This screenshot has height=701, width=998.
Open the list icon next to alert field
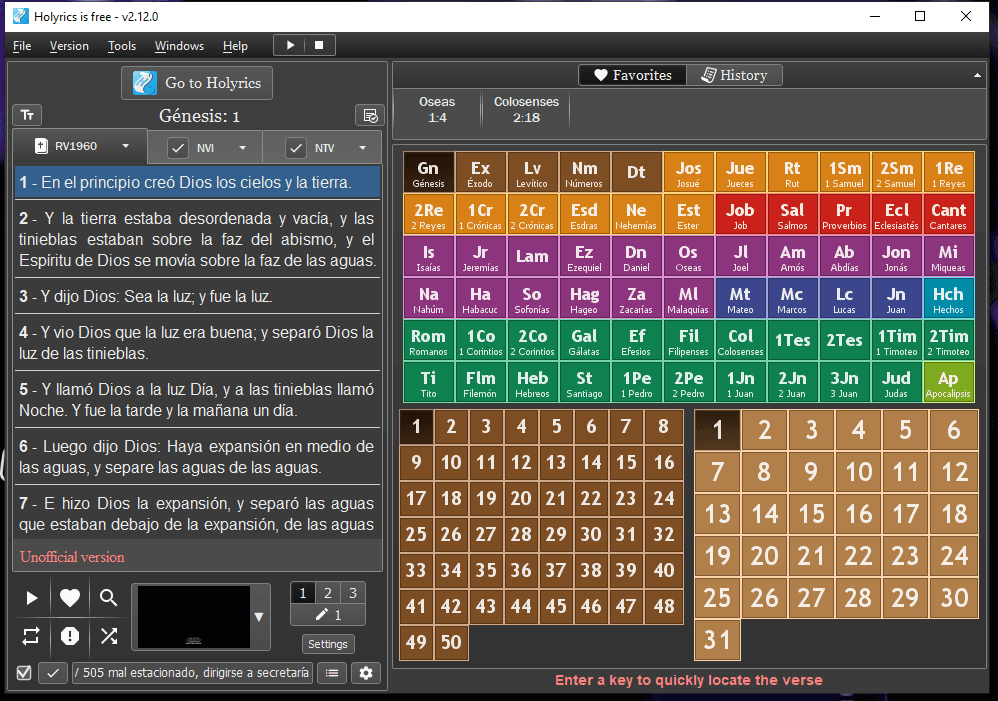[x=331, y=673]
